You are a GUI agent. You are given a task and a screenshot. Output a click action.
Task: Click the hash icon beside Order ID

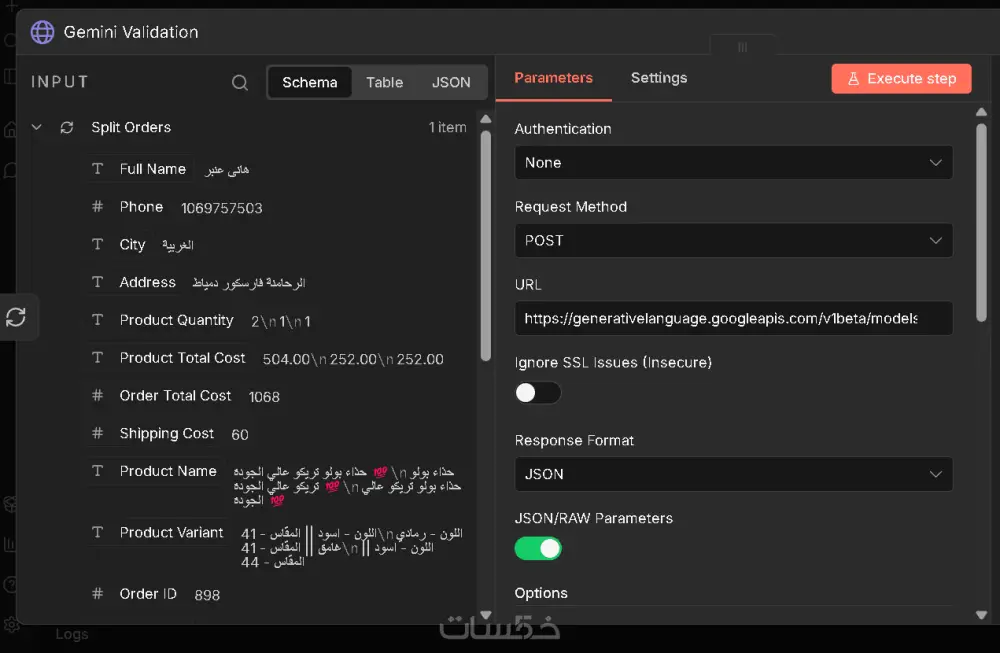(98, 594)
